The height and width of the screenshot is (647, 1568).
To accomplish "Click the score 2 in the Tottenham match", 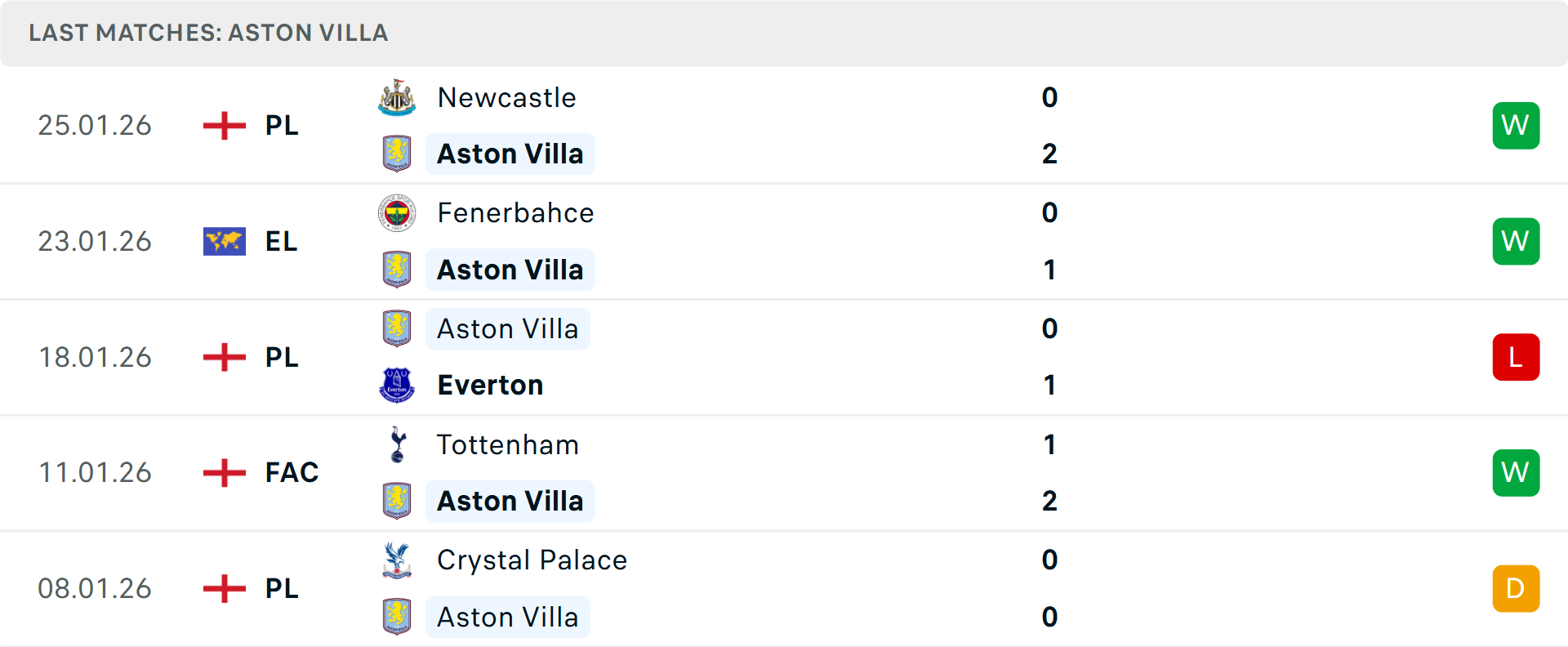I will point(1050,501).
